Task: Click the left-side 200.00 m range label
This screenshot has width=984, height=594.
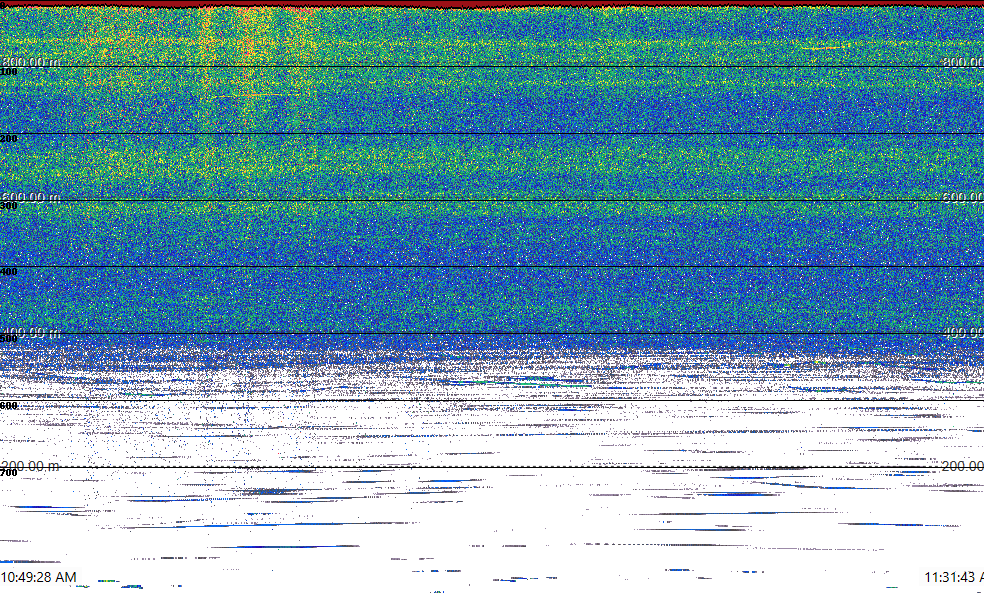Action: tap(31, 465)
